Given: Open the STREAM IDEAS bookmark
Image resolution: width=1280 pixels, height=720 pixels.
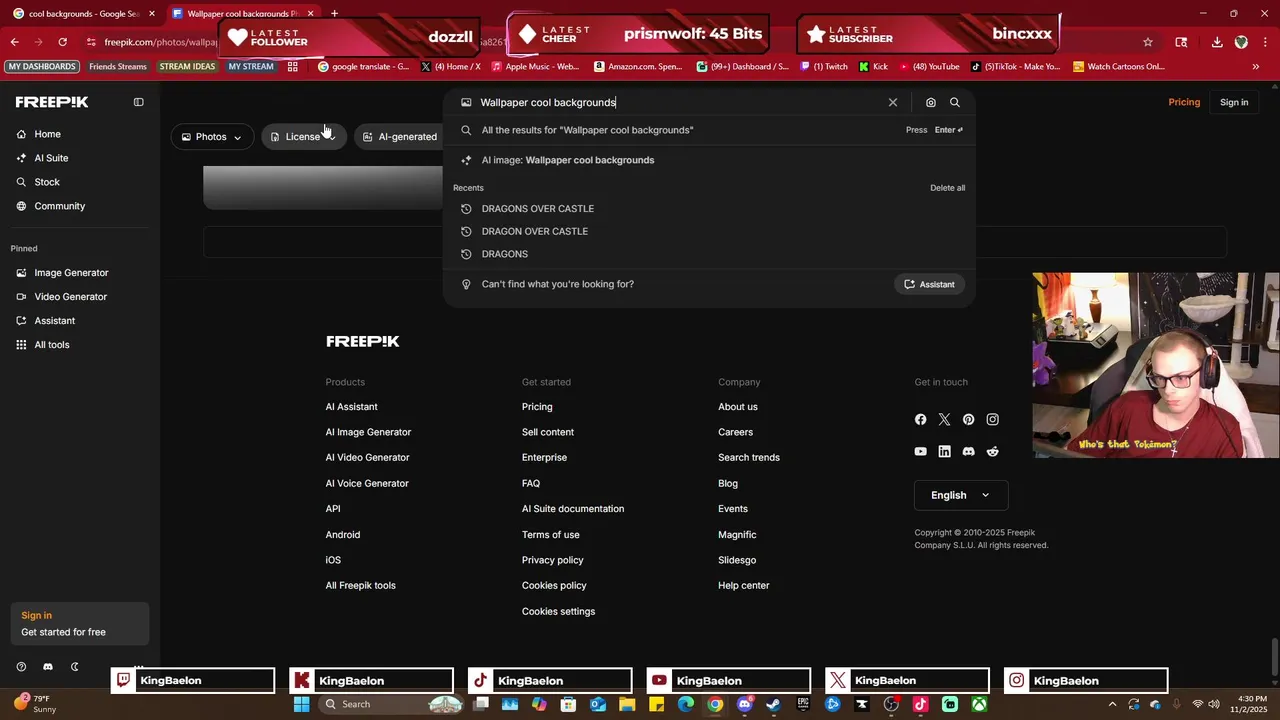Looking at the screenshot, I should (x=187, y=67).
